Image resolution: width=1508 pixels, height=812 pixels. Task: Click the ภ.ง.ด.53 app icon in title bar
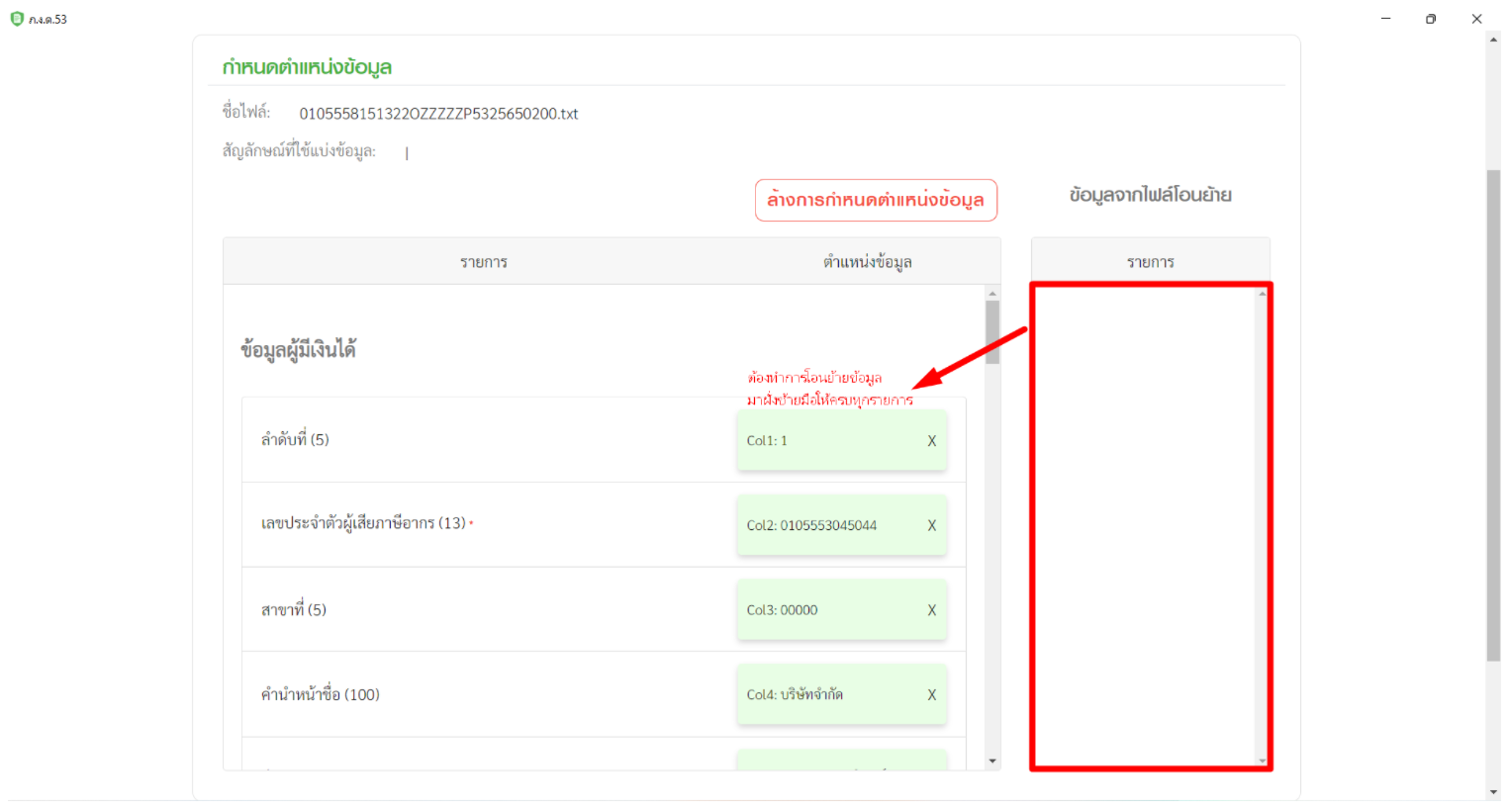[x=17, y=19]
